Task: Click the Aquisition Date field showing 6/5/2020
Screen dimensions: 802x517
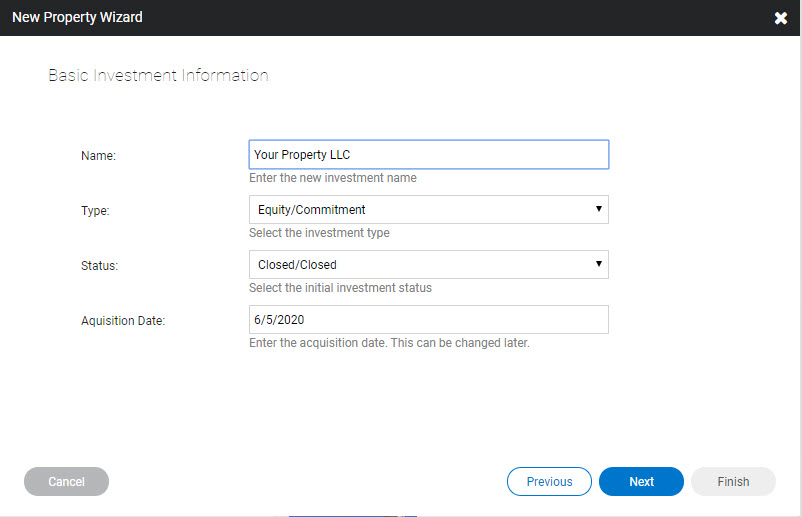Action: [x=429, y=320]
